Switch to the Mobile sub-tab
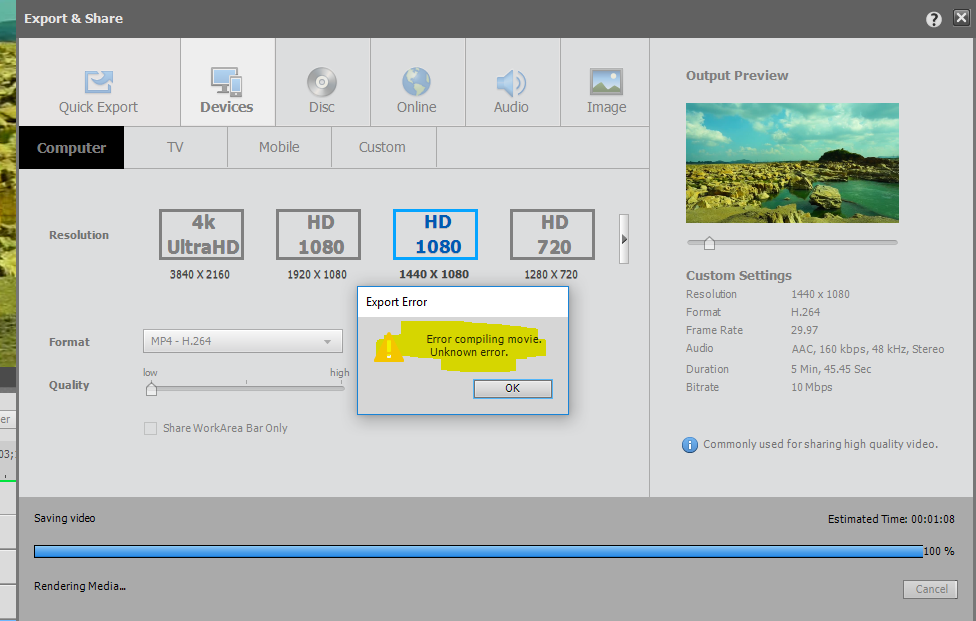This screenshot has height=621, width=976. (x=279, y=147)
